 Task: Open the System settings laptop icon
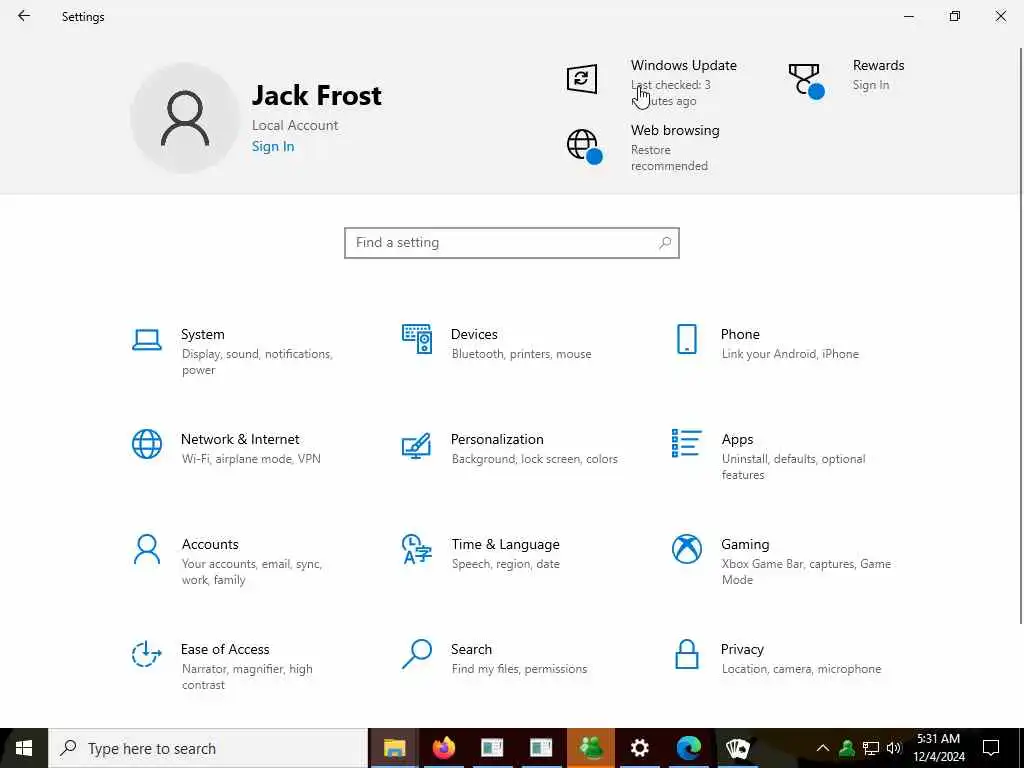[x=146, y=340]
